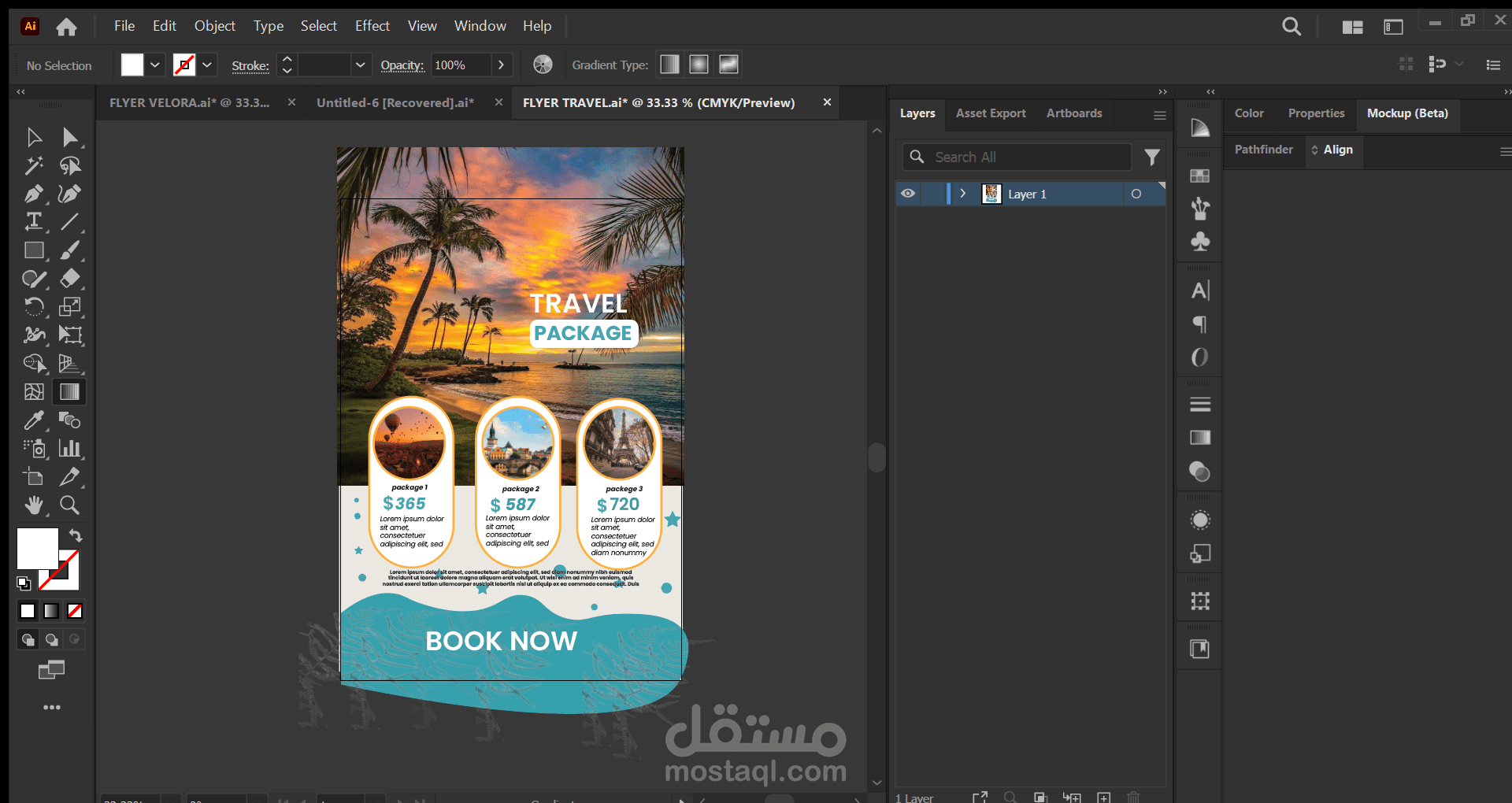Viewport: 1512px width, 803px height.
Task: Click the stroke swatch in control bar
Action: coord(184,65)
